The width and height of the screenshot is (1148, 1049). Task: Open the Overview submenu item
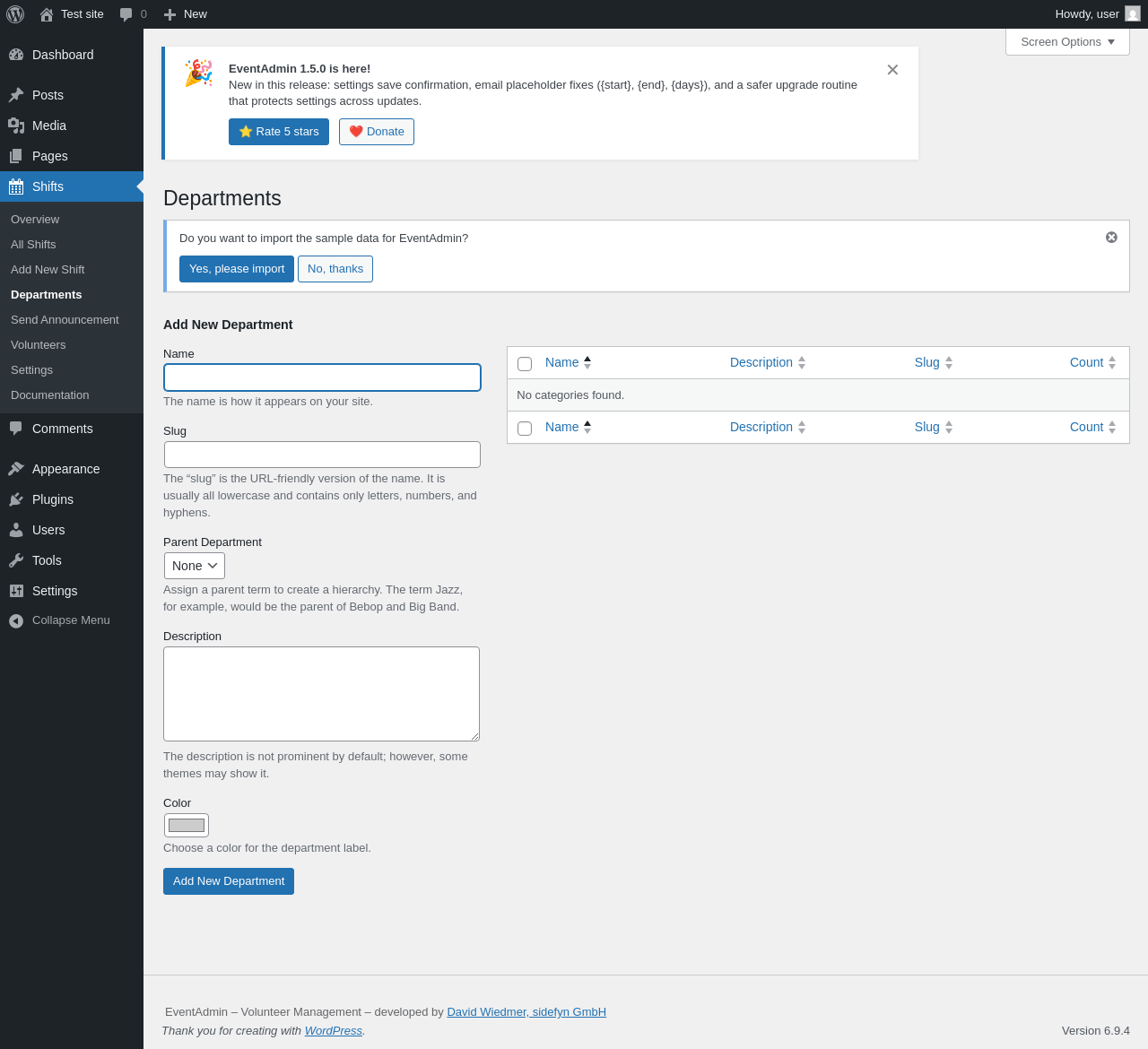[x=35, y=220]
